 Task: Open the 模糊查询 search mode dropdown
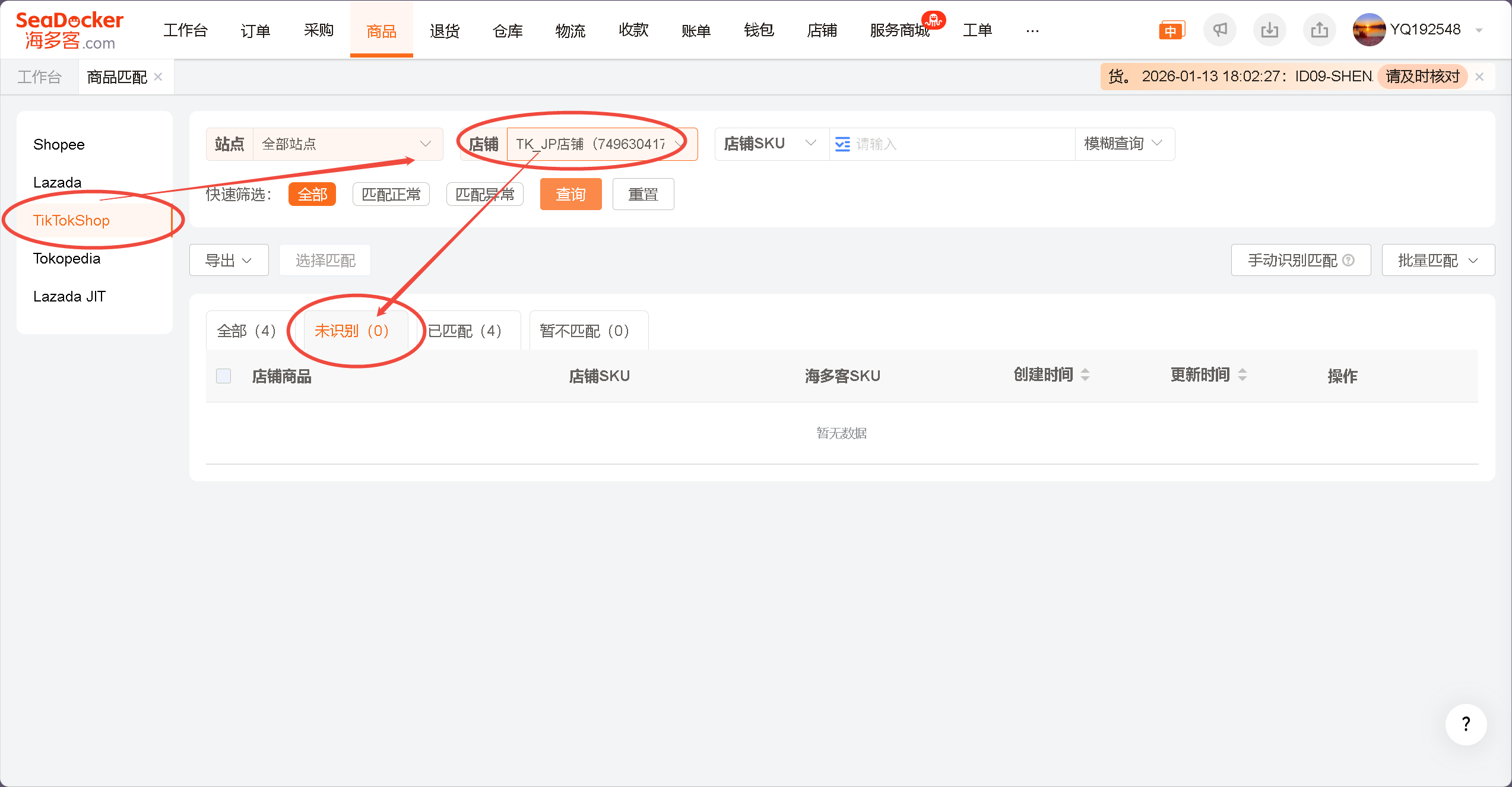(x=1124, y=144)
